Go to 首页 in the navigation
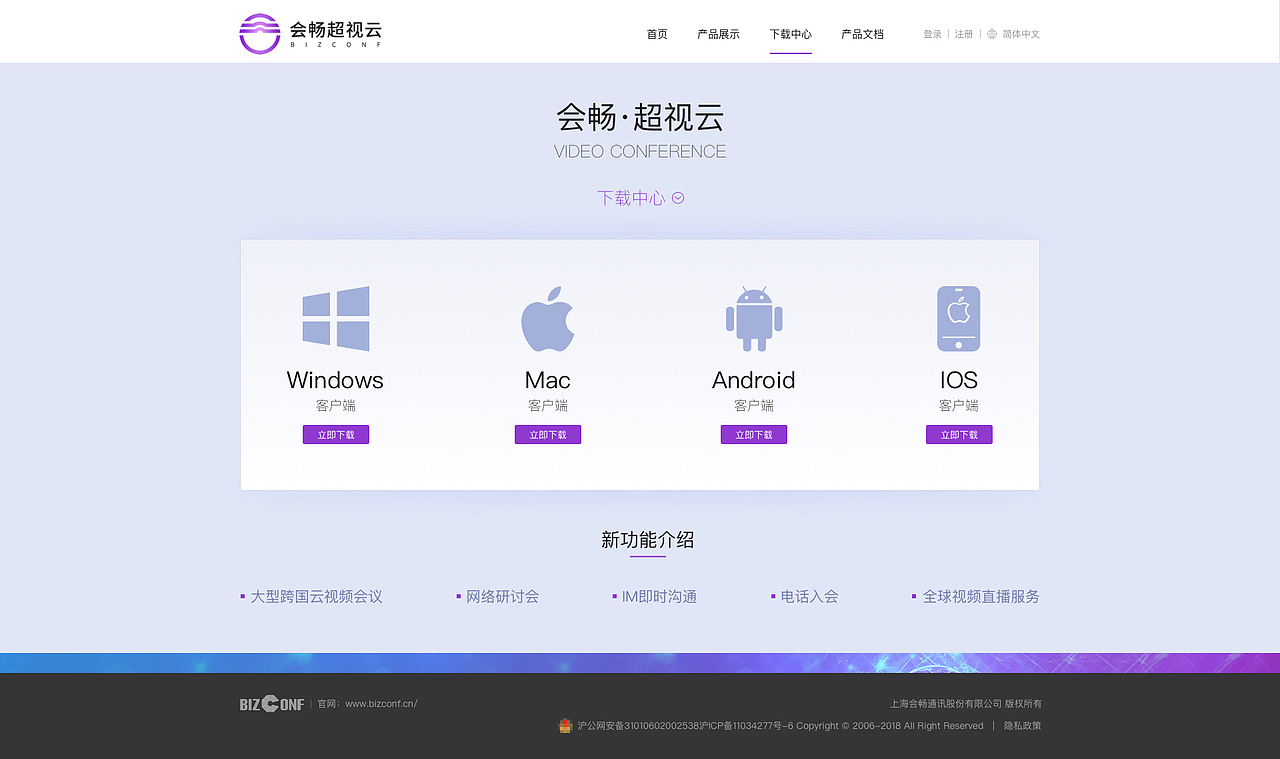 657,34
